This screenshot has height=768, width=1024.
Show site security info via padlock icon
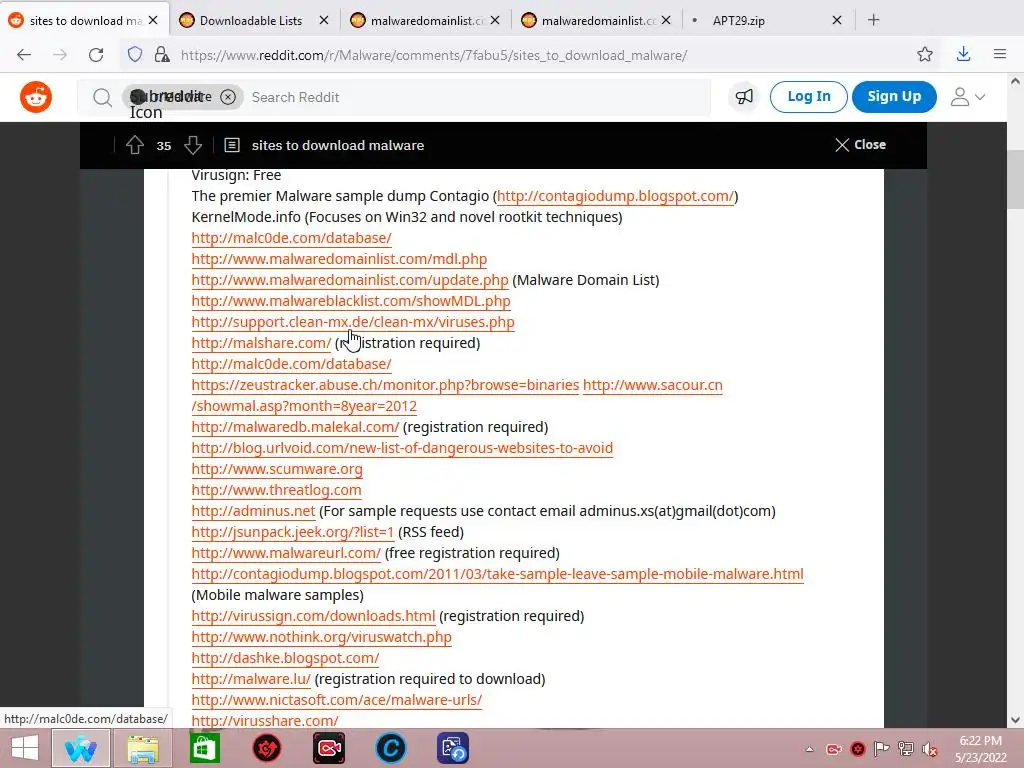pyautogui.click(x=161, y=55)
